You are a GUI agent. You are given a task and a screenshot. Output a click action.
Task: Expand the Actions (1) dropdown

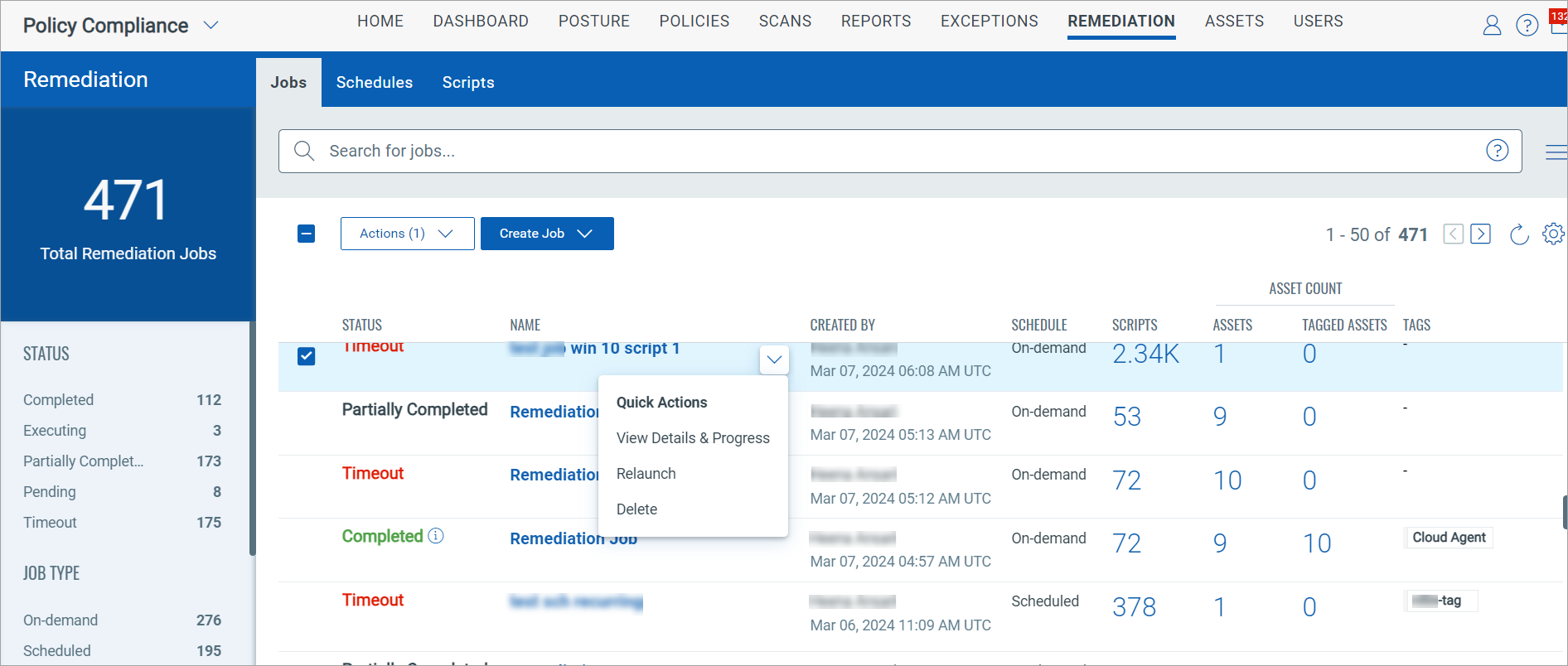click(x=407, y=234)
